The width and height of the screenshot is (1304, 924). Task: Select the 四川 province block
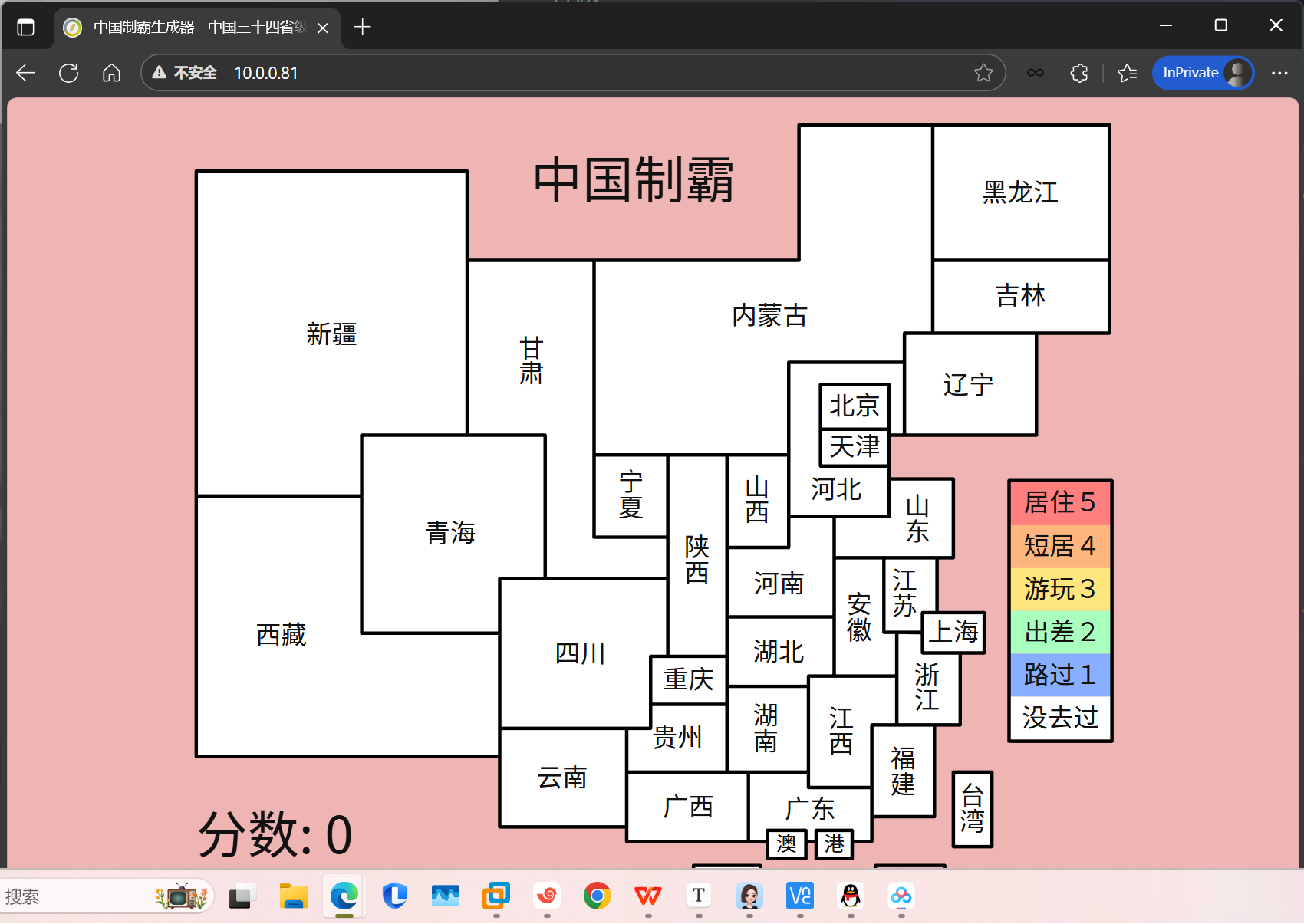point(581,654)
